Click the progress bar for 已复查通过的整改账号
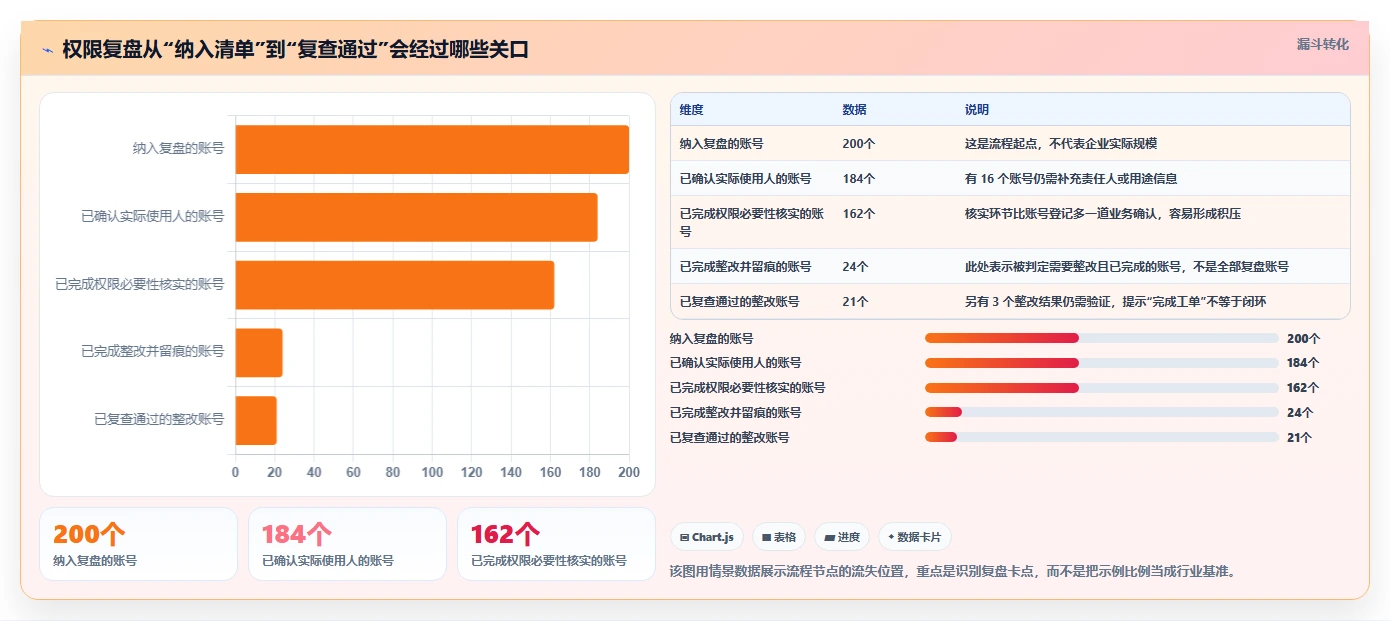1390x621 pixels. coord(1102,437)
